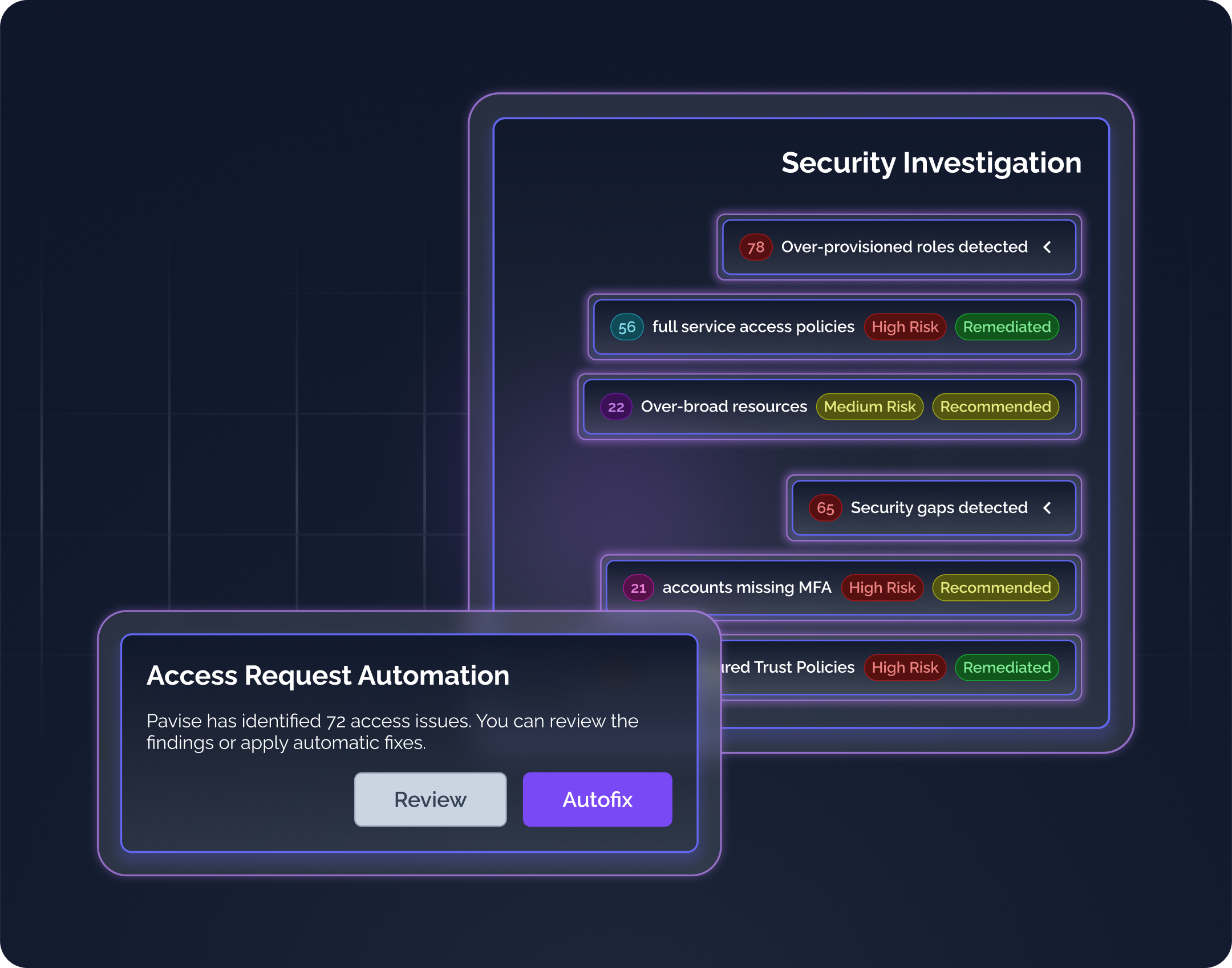The height and width of the screenshot is (968, 1232).
Task: Open the full service access policies text
Action: (x=753, y=327)
